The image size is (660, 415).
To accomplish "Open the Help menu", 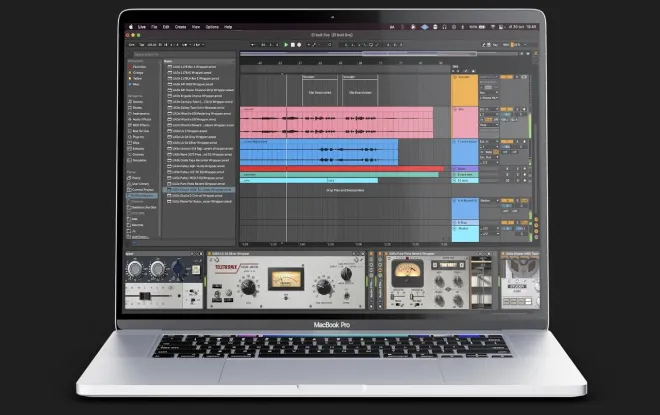I will [x=228, y=27].
